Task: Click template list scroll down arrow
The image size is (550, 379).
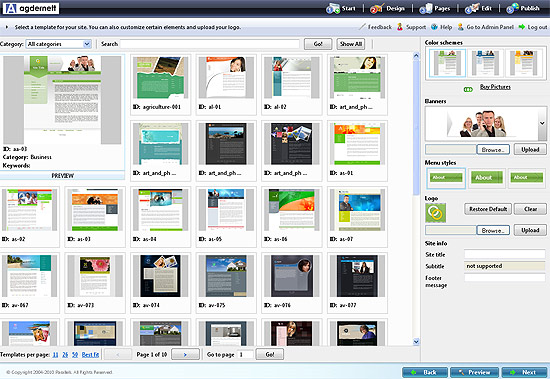Action: click(x=416, y=341)
